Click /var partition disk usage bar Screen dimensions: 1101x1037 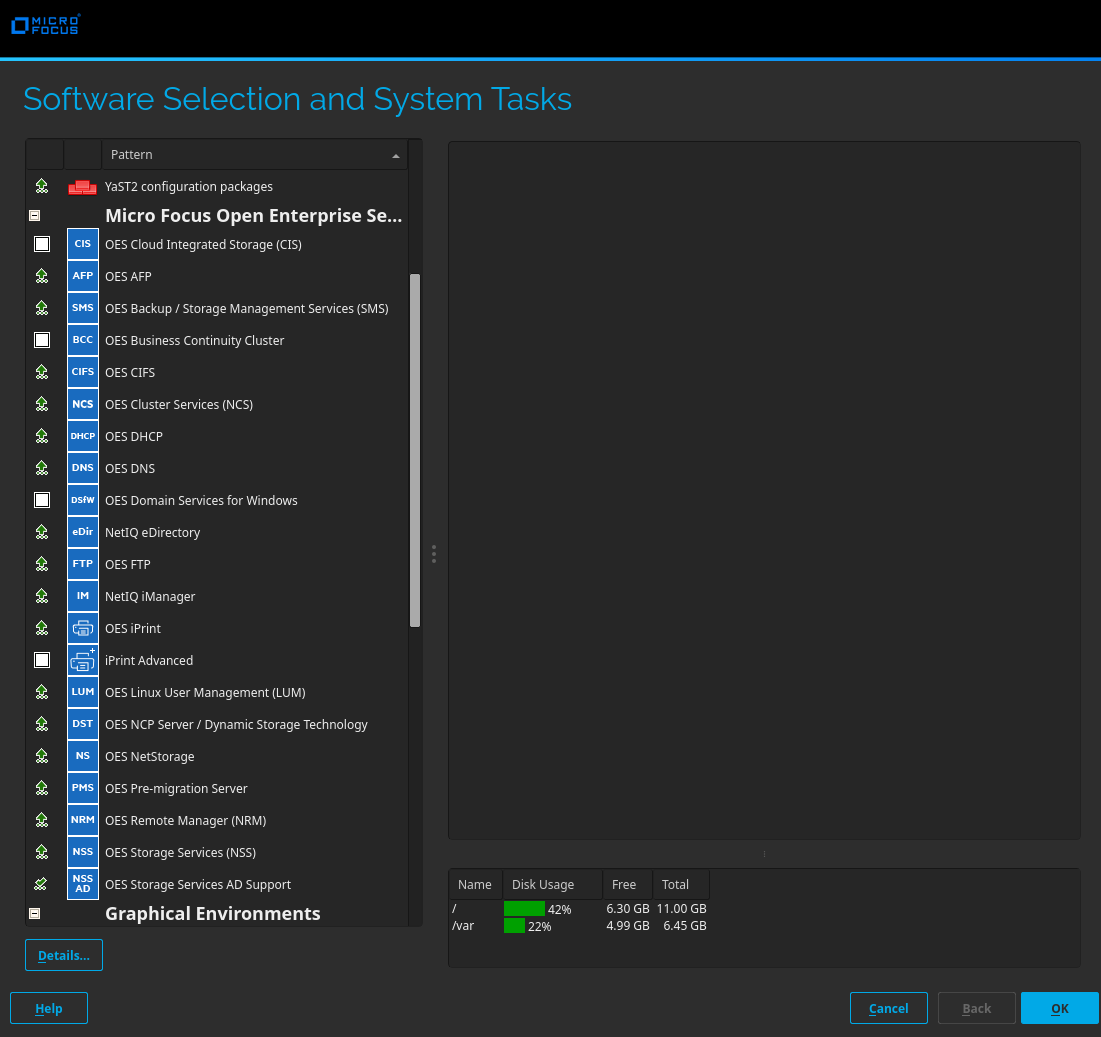tap(515, 926)
